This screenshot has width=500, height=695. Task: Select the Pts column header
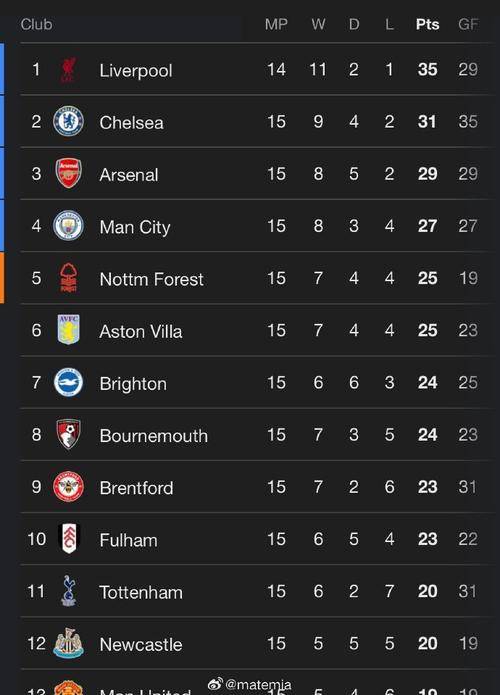coord(427,24)
